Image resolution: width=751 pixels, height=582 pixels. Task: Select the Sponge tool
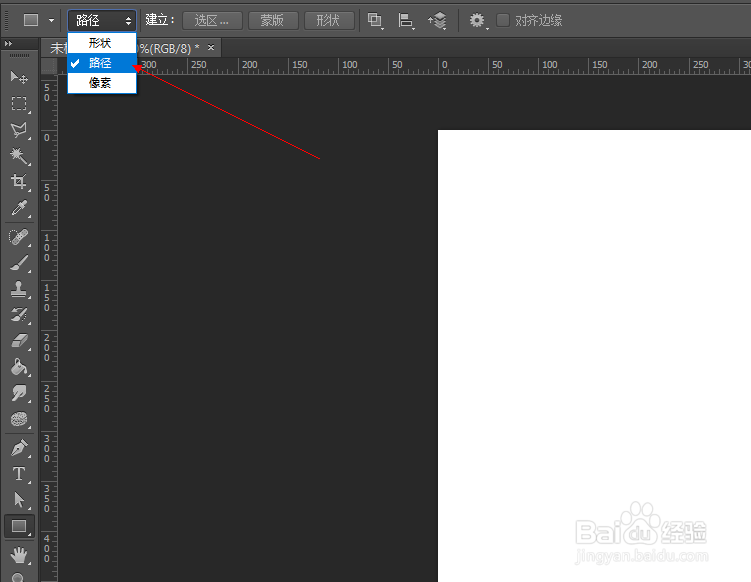click(19, 419)
